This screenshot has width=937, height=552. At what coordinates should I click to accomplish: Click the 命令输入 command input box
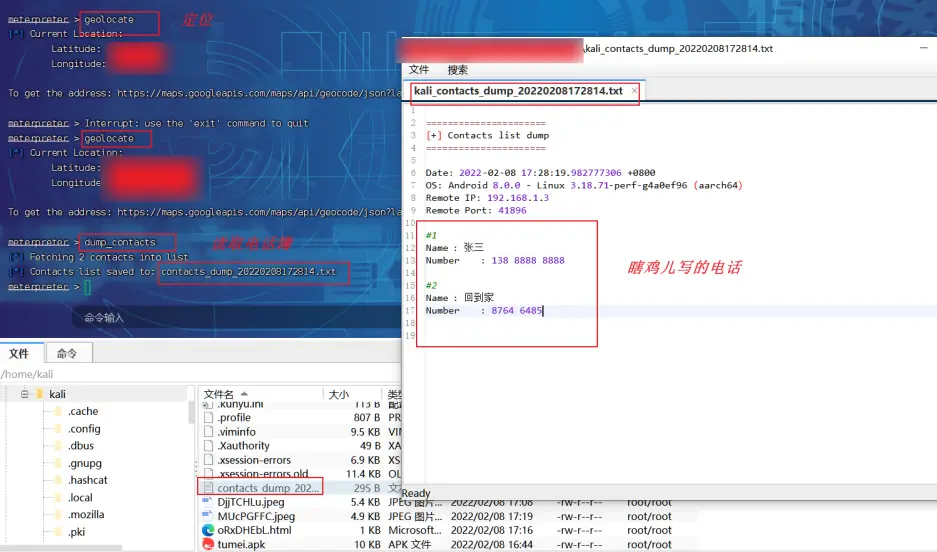(236, 318)
